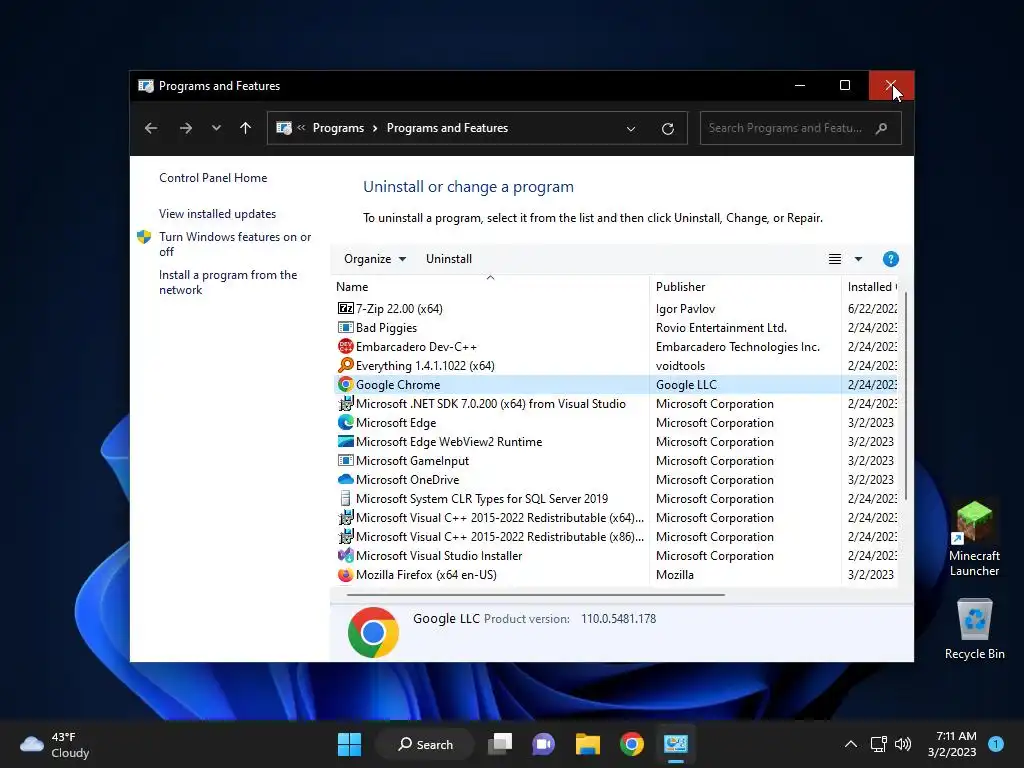Go back using the back arrow
Screen dimensions: 1024x768
click(x=151, y=128)
